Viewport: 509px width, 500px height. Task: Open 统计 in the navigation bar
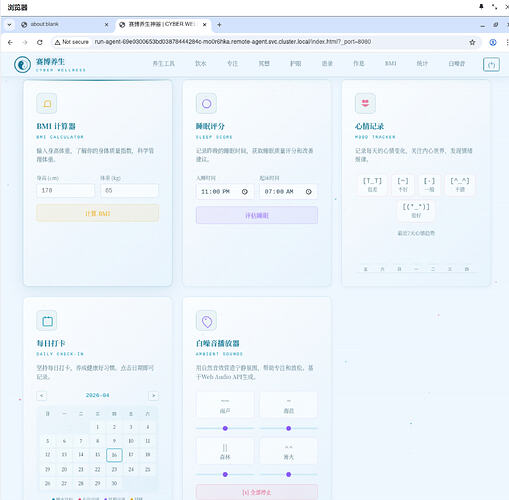click(422, 64)
